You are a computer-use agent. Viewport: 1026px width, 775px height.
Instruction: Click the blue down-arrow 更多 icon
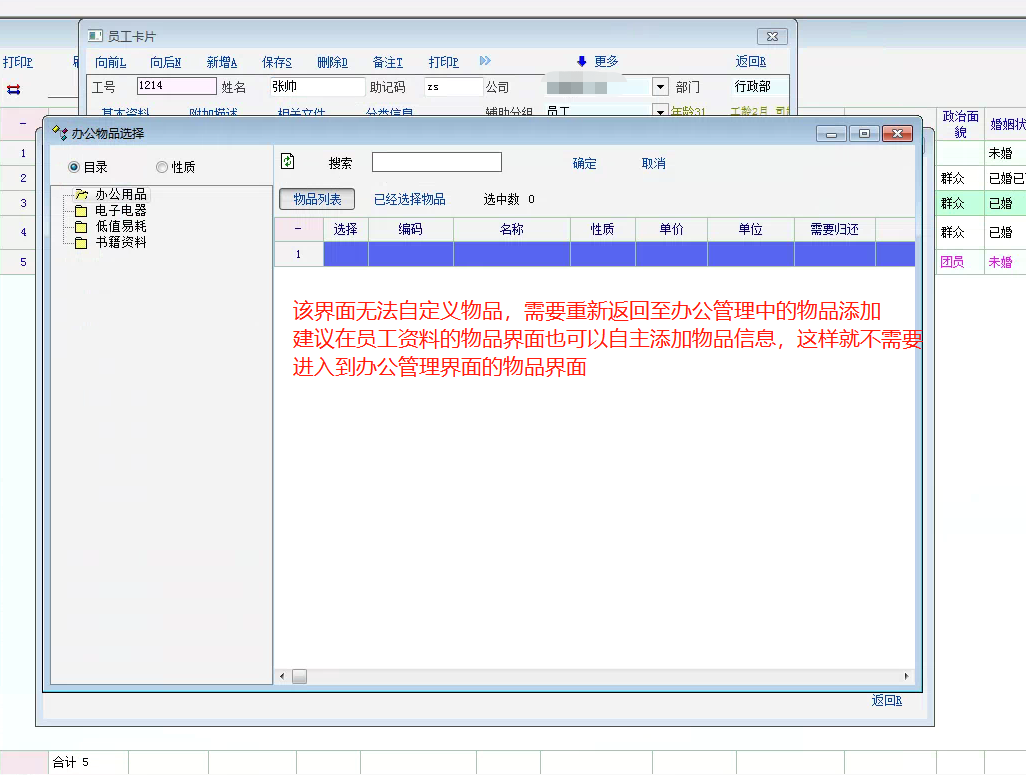click(581, 62)
